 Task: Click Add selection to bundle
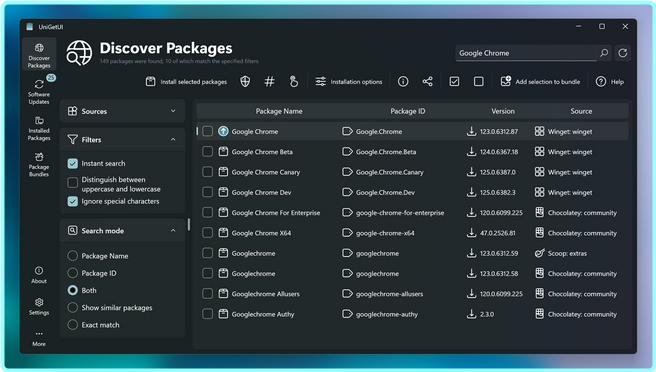541,82
